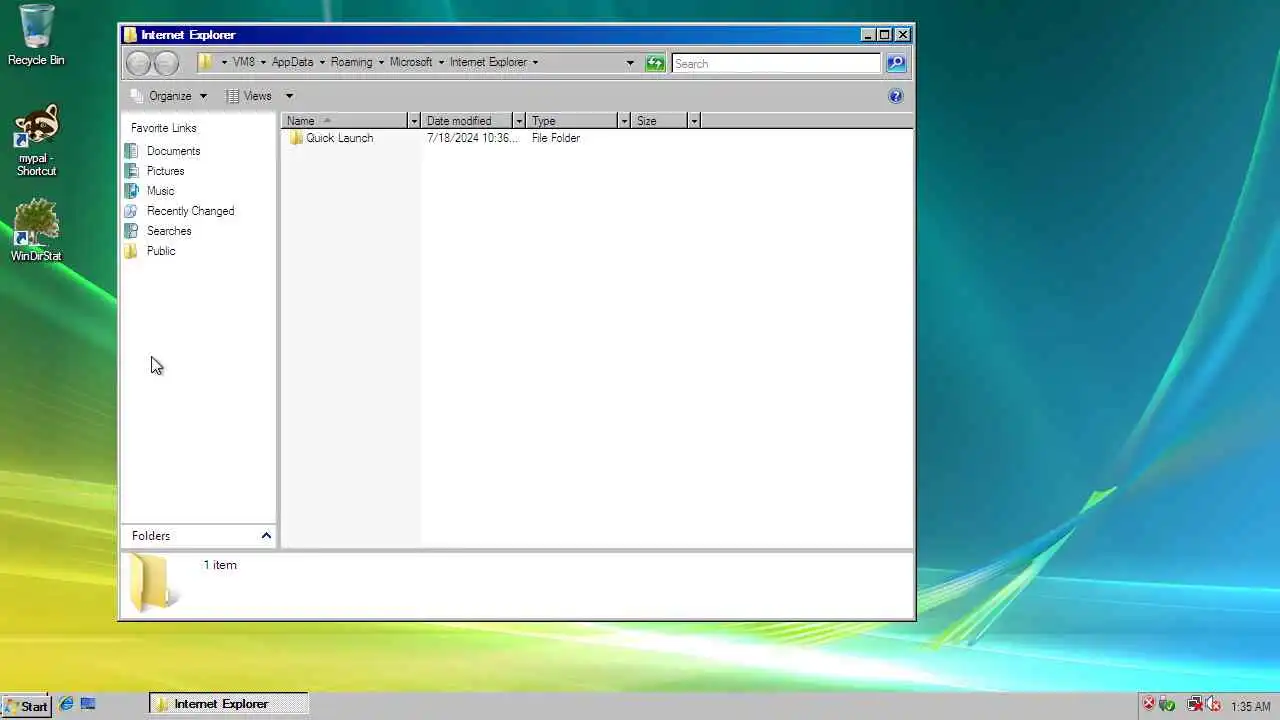Open the Date modified column filter dropdown
Screen dimensions: 1280x720
[518, 121]
